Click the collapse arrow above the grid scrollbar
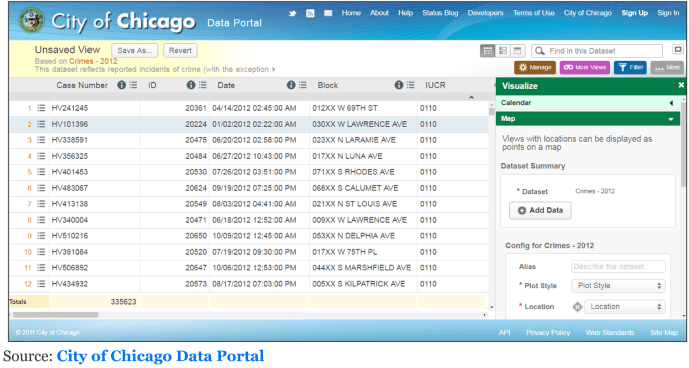Viewport: 689px width, 368px height. pos(471,97)
